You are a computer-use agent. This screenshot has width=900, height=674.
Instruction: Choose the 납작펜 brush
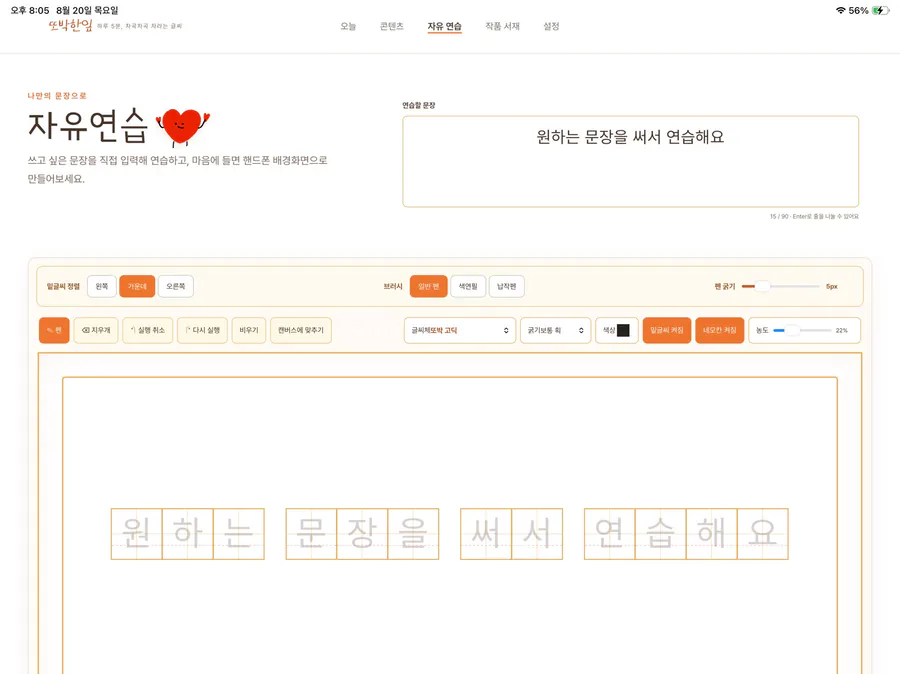pos(506,286)
